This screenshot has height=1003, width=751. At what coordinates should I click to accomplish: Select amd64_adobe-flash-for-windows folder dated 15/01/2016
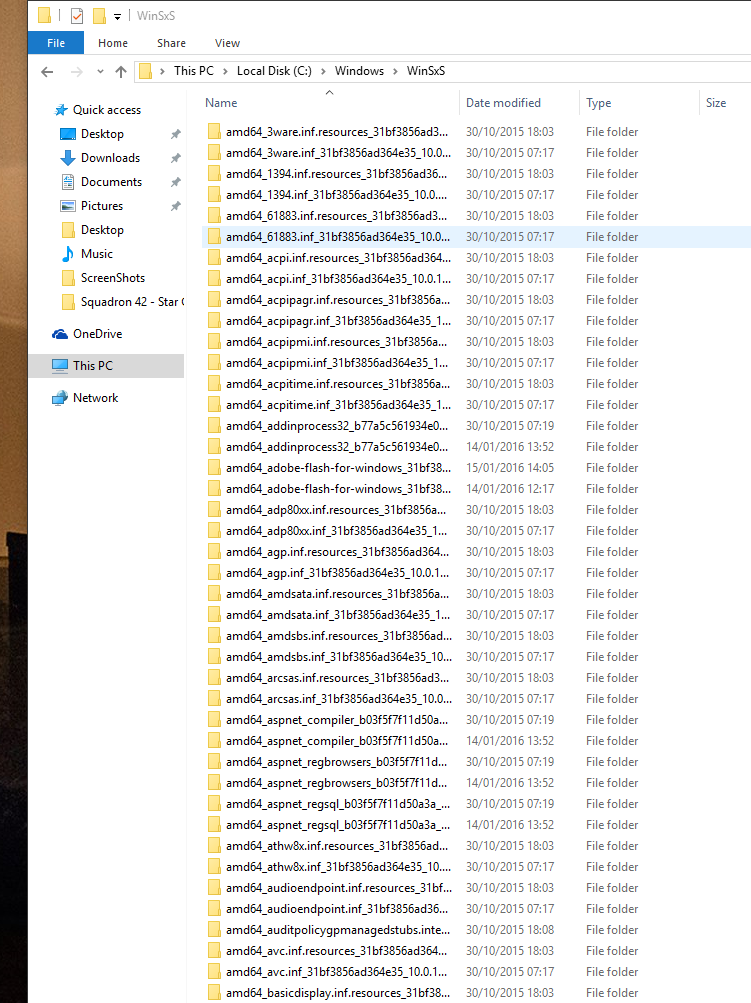click(338, 468)
